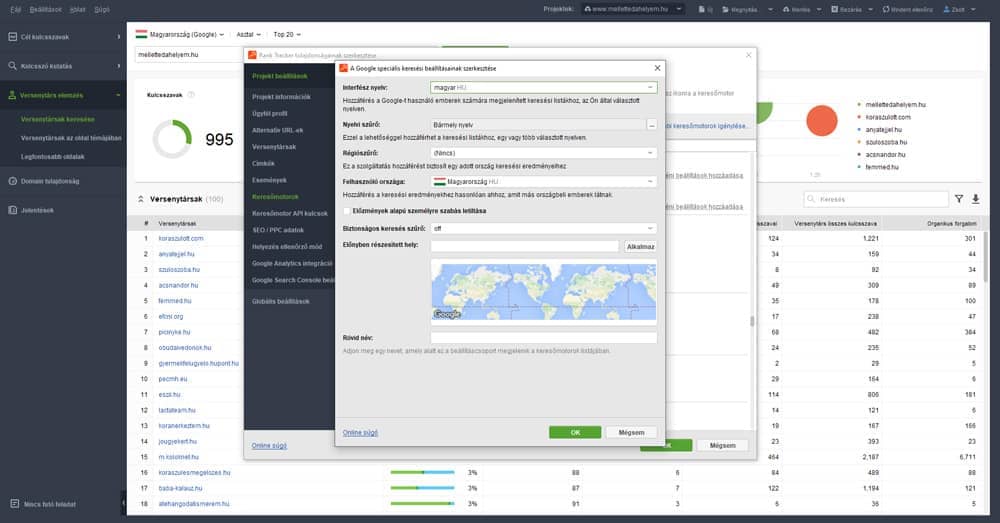
Task: Open the project selector dropdown in the top bar
Action: click(x=633, y=9)
